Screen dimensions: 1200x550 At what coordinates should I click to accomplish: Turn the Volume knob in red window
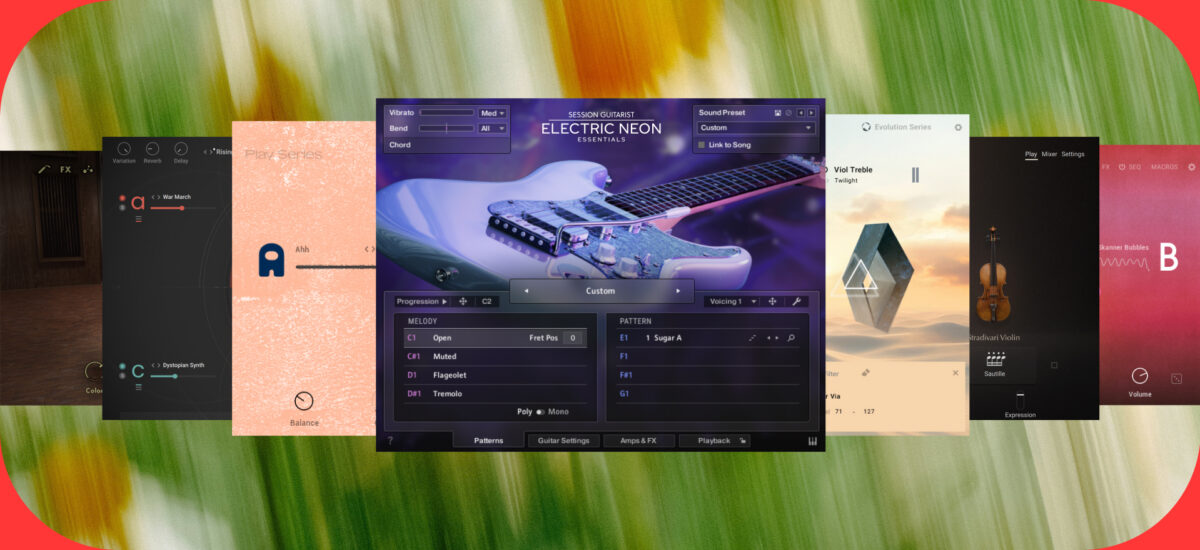(1139, 376)
